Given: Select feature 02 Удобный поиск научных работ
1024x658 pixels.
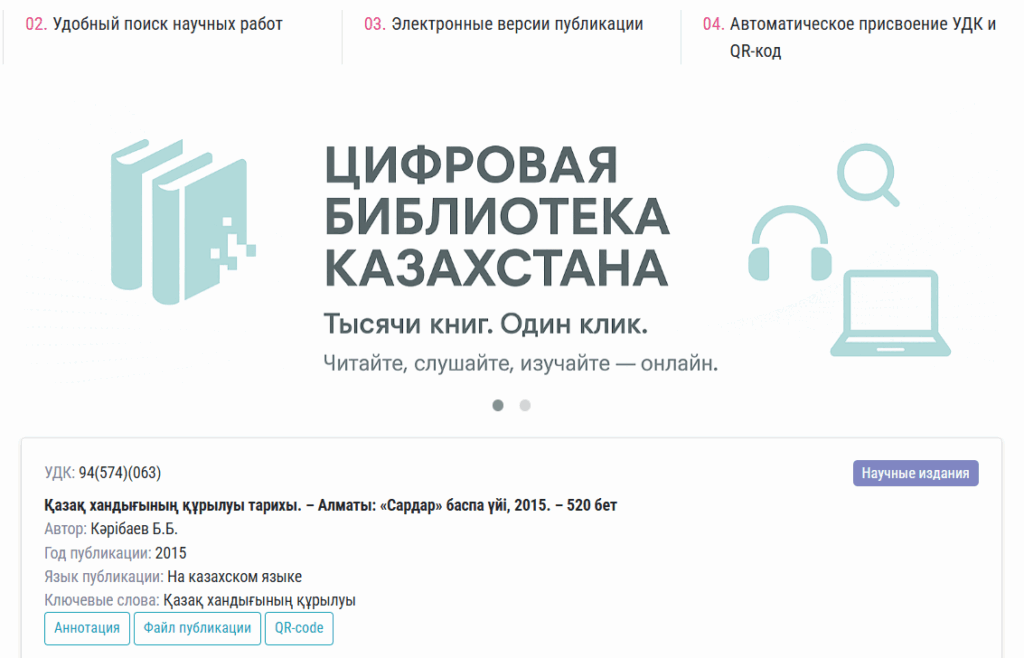Looking at the screenshot, I should point(154,24).
